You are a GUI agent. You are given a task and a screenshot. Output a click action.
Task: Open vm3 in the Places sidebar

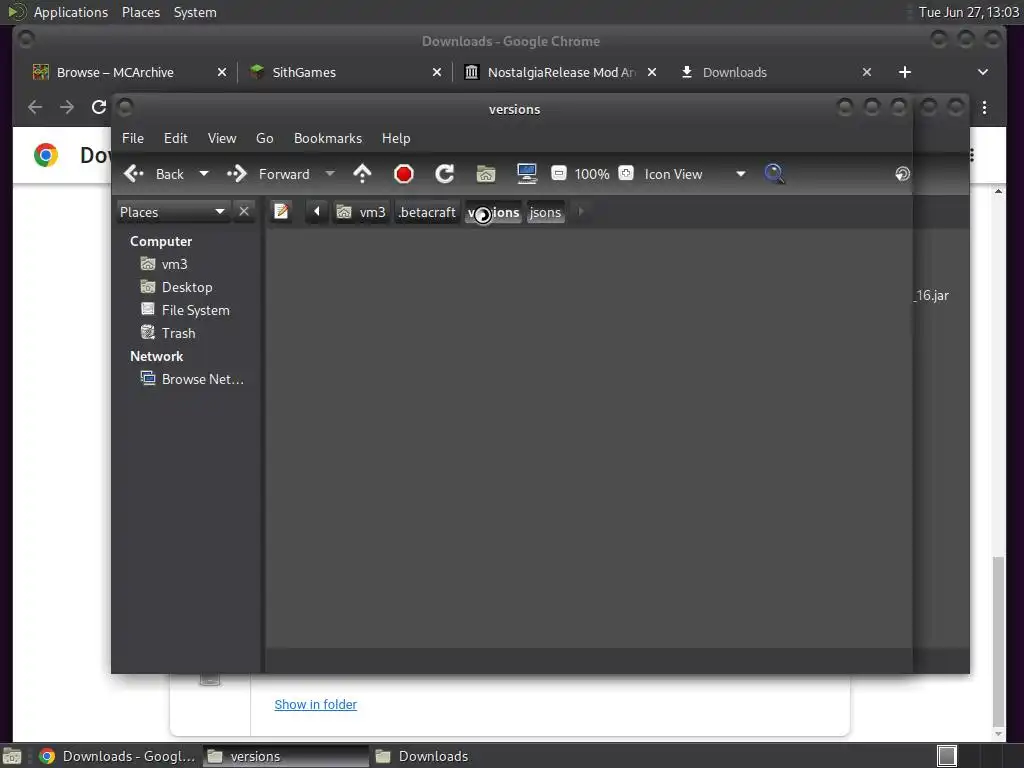(x=164, y=264)
